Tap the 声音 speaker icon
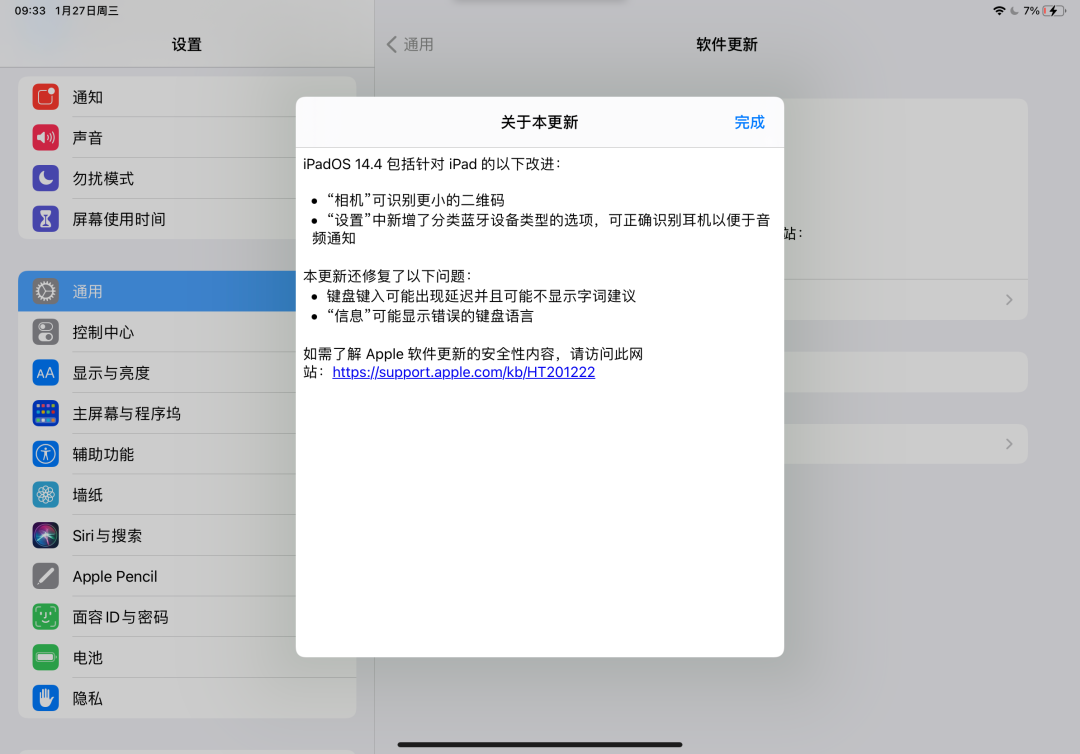This screenshot has width=1080, height=754. point(45,138)
